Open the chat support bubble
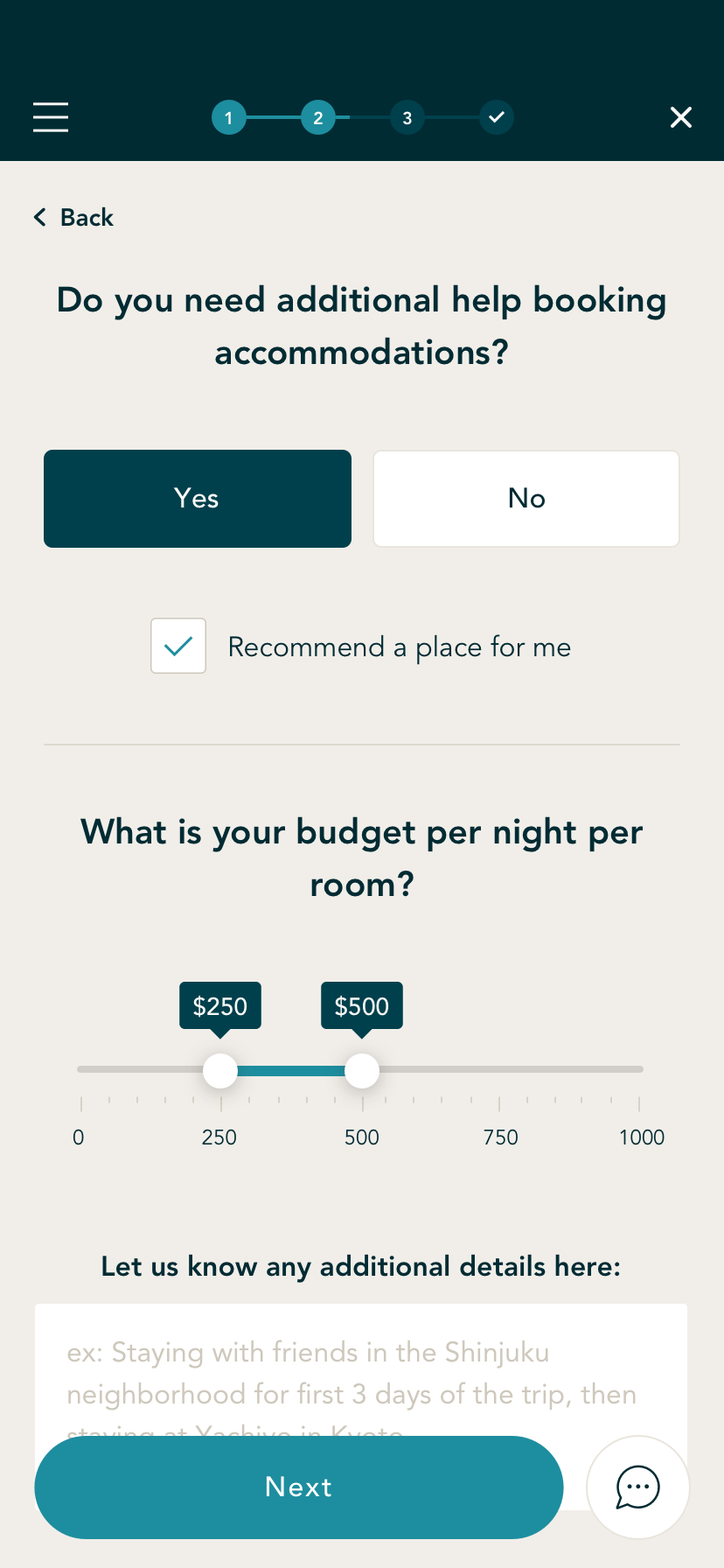This screenshot has width=724, height=1568. (637, 1487)
